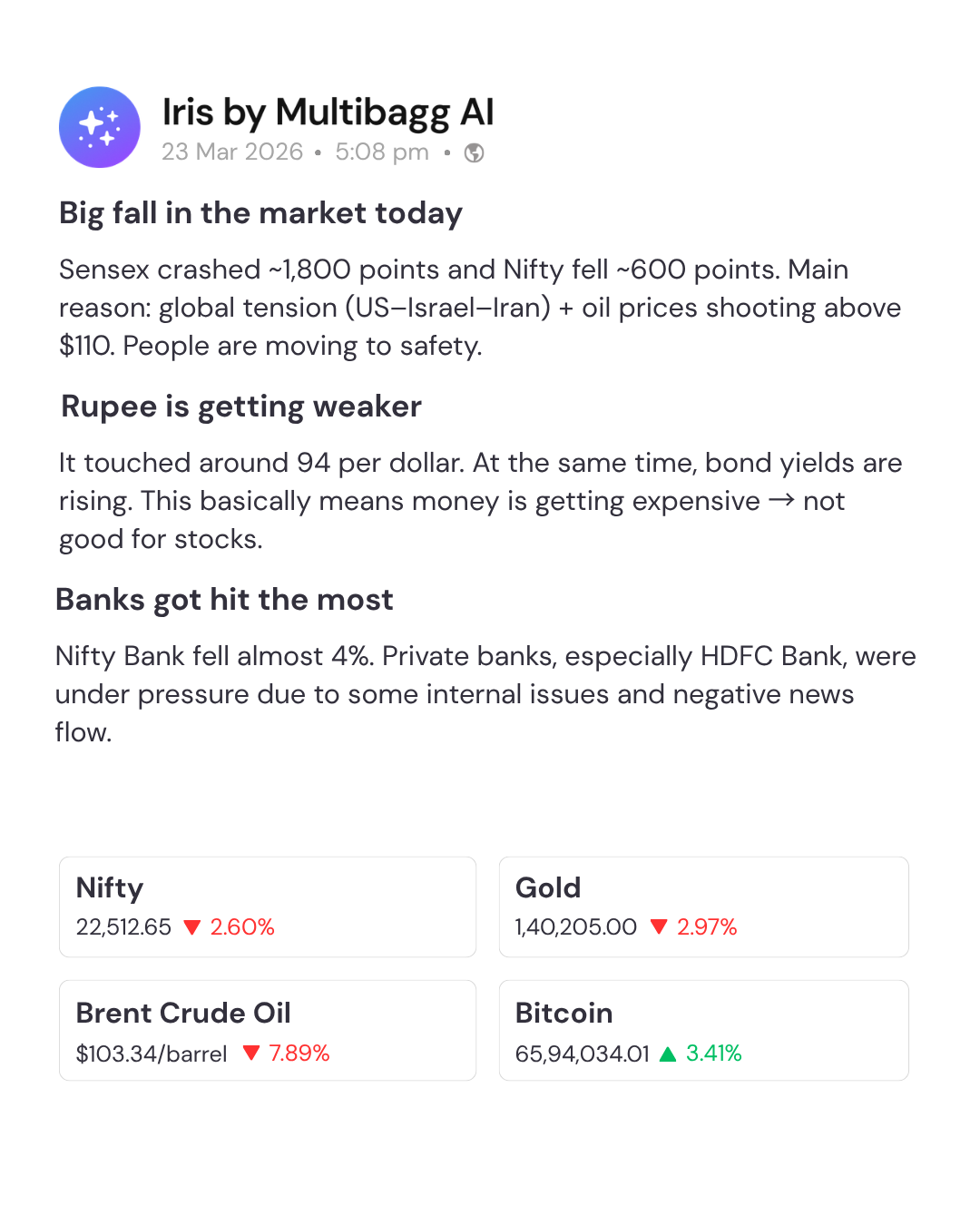Open the Bitcoin price card
980x1225 pixels.
tap(703, 1030)
